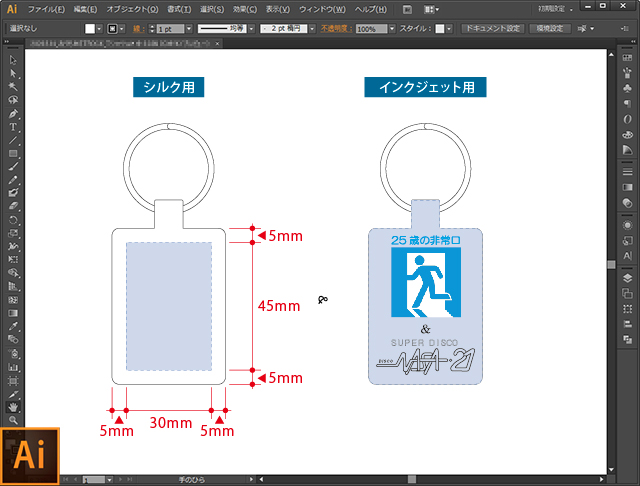This screenshot has height=486, width=640.
Task: Open the ファイル(F) menu
Action: point(47,9)
